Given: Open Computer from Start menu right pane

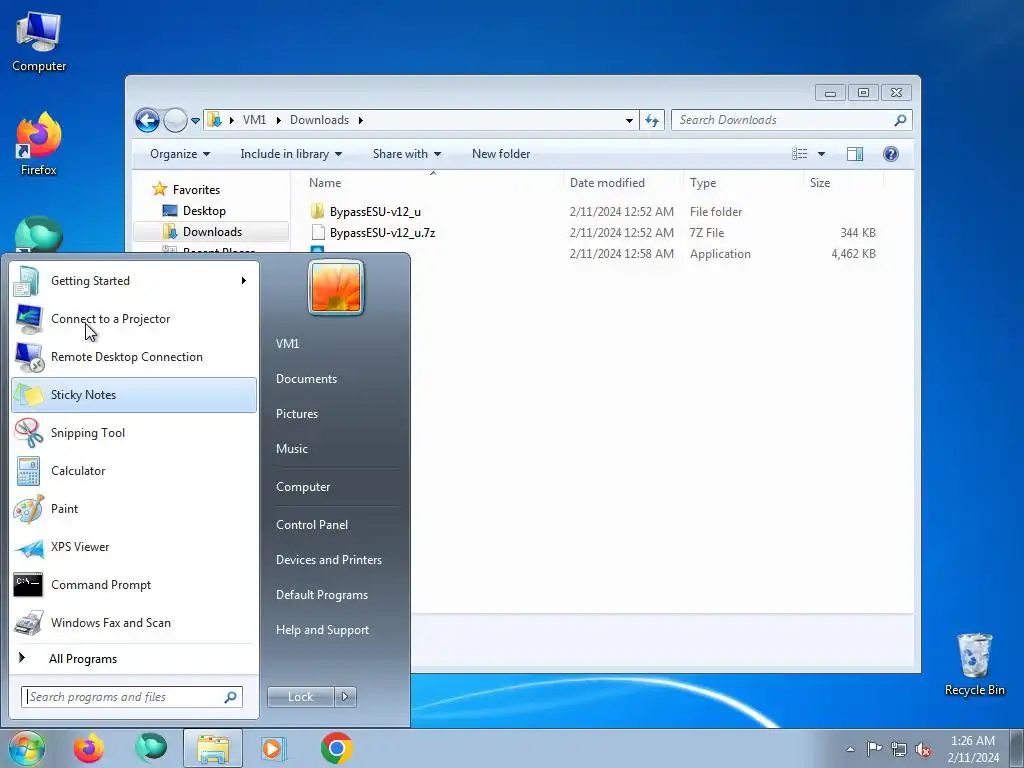Looking at the screenshot, I should [x=303, y=487].
